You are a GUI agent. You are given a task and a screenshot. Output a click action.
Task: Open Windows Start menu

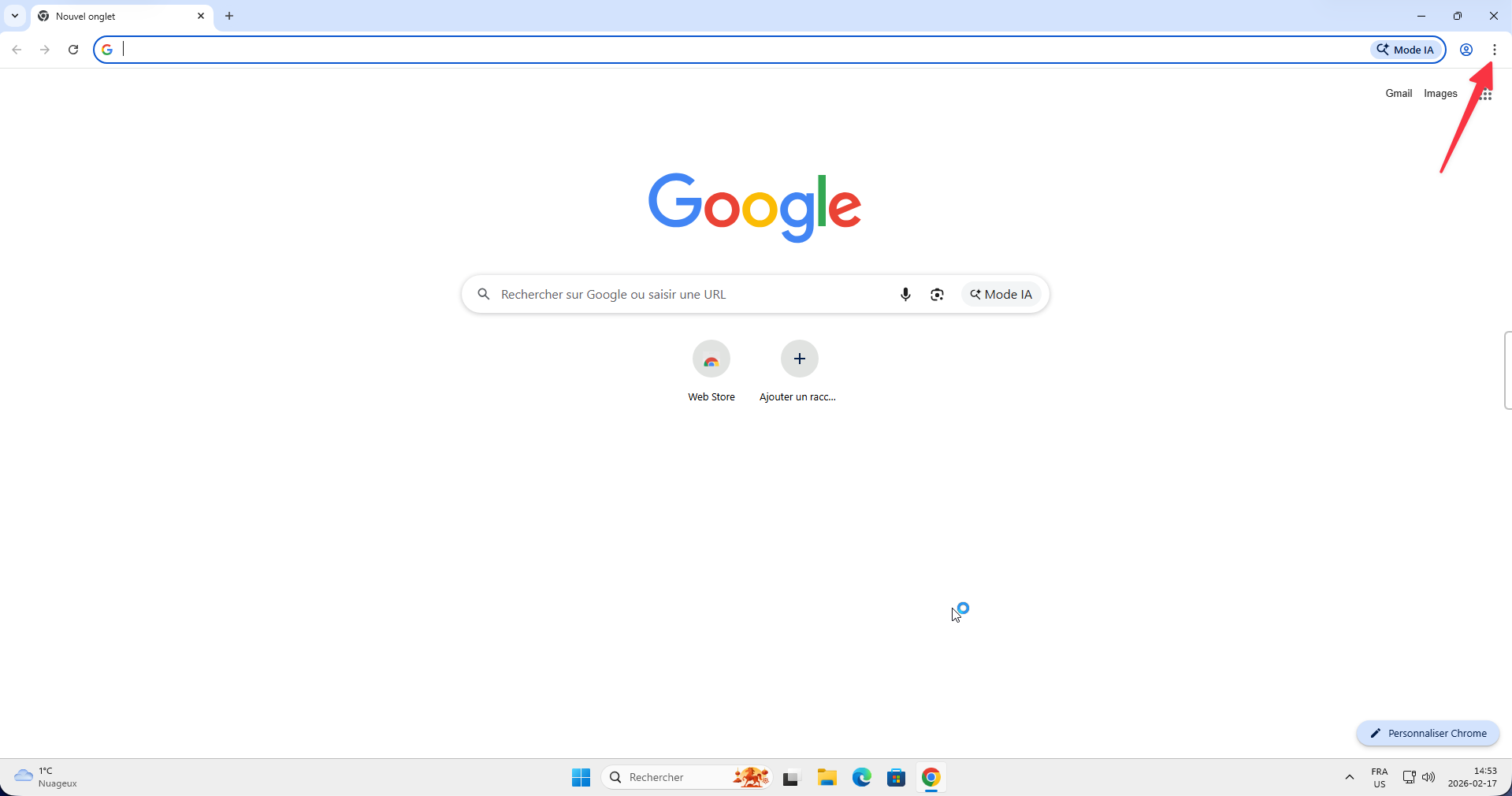581,777
